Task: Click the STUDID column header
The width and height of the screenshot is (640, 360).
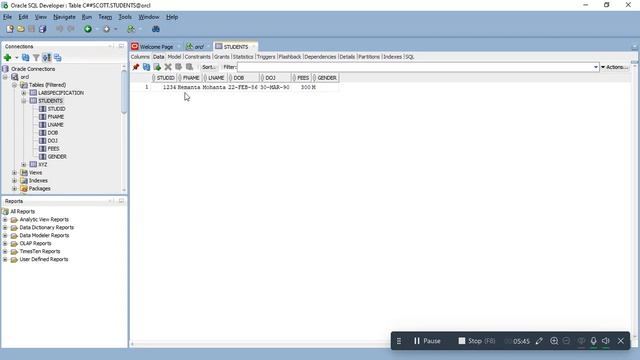Action: (x=164, y=78)
